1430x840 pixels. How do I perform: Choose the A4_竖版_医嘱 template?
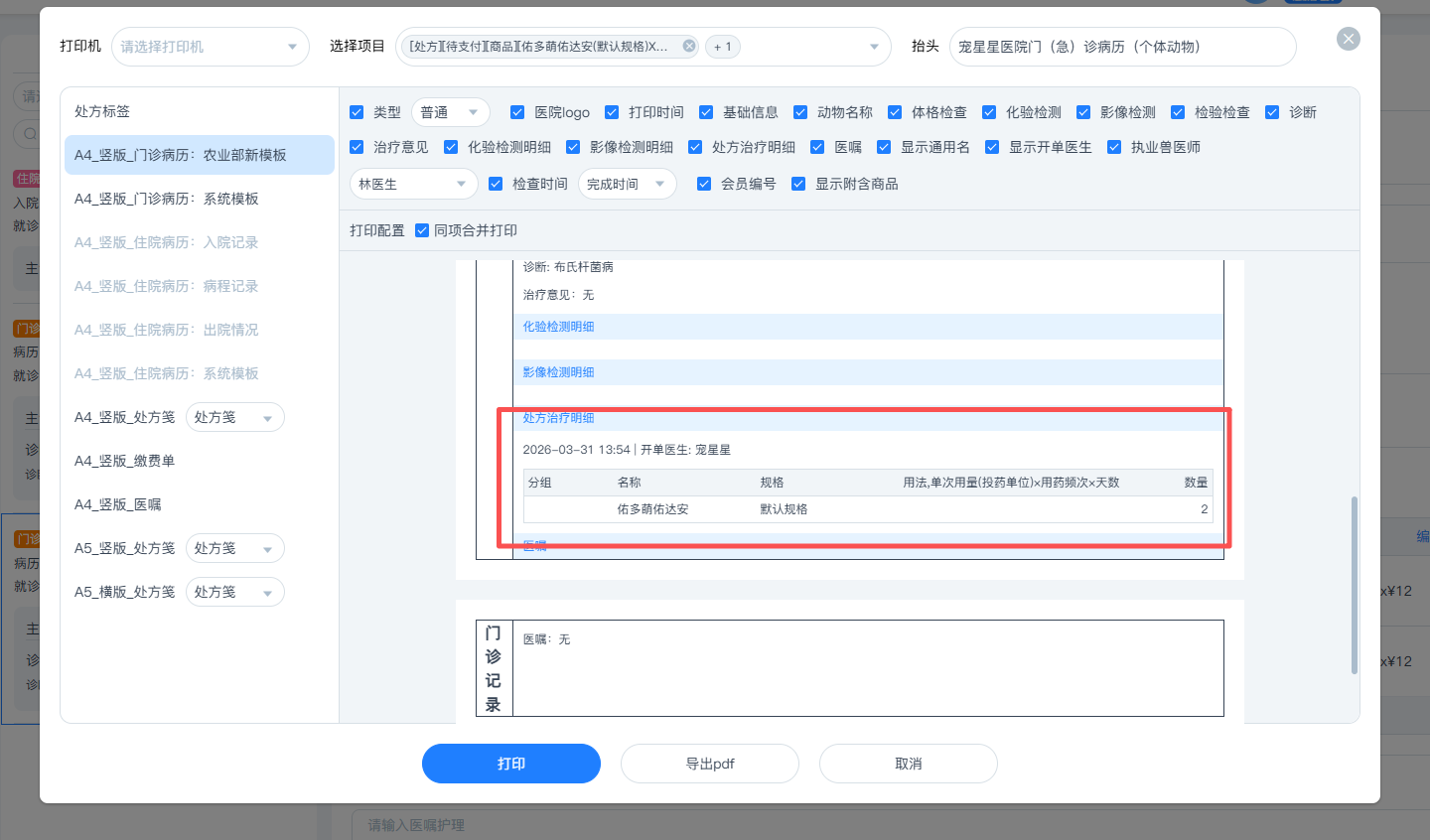coord(118,504)
